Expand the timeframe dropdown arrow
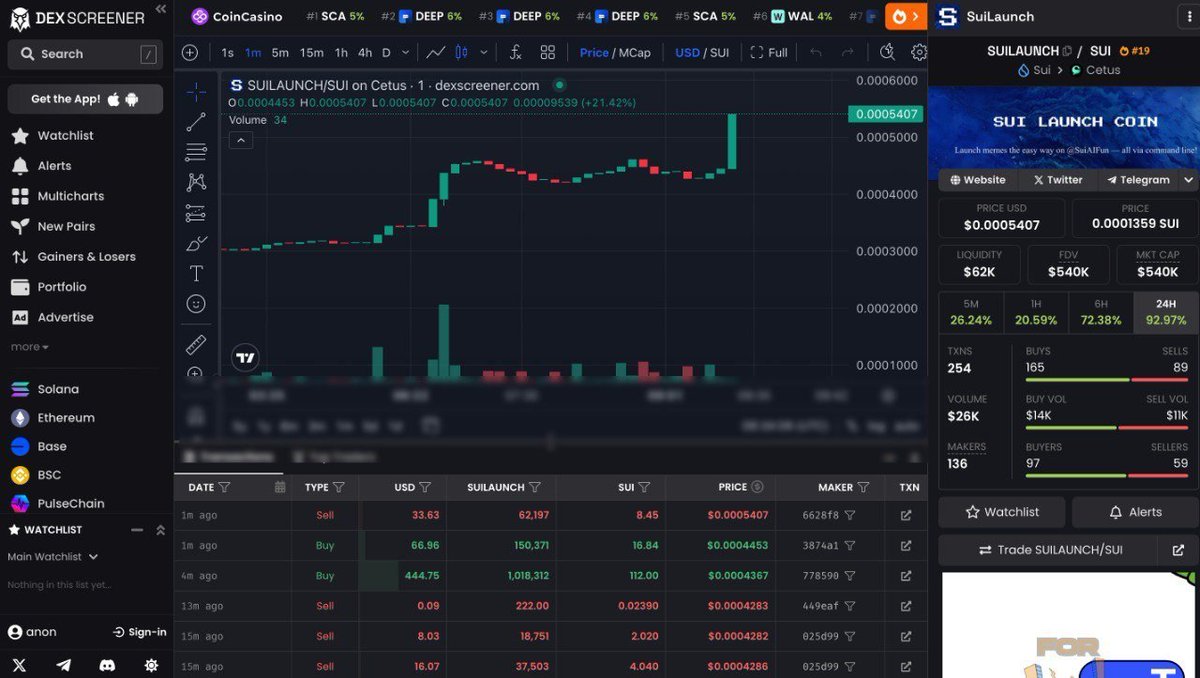The height and width of the screenshot is (678, 1200). coord(405,53)
